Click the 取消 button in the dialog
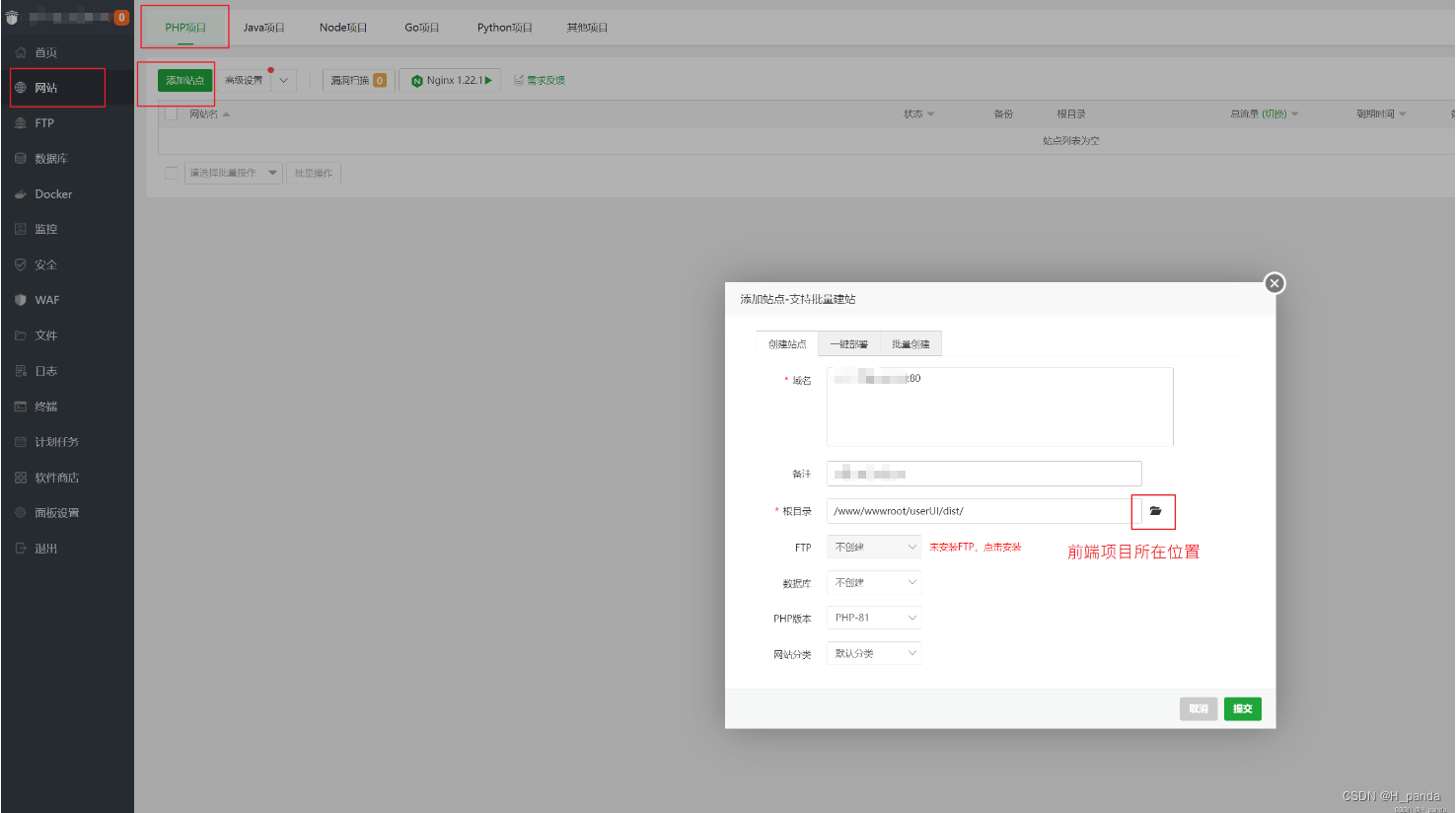Viewport: 1456px width, 813px height. (x=1199, y=708)
